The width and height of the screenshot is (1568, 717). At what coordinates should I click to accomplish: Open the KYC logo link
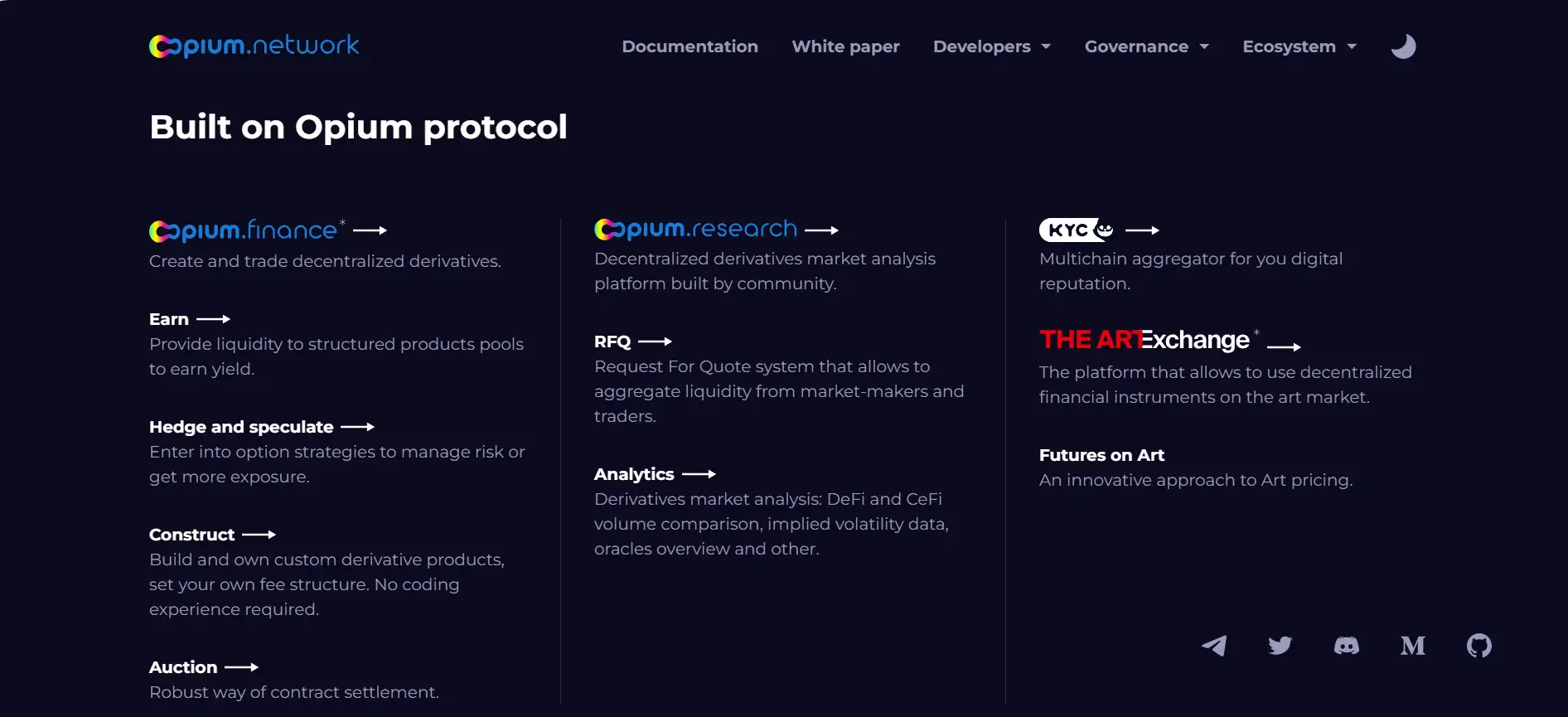click(1077, 230)
